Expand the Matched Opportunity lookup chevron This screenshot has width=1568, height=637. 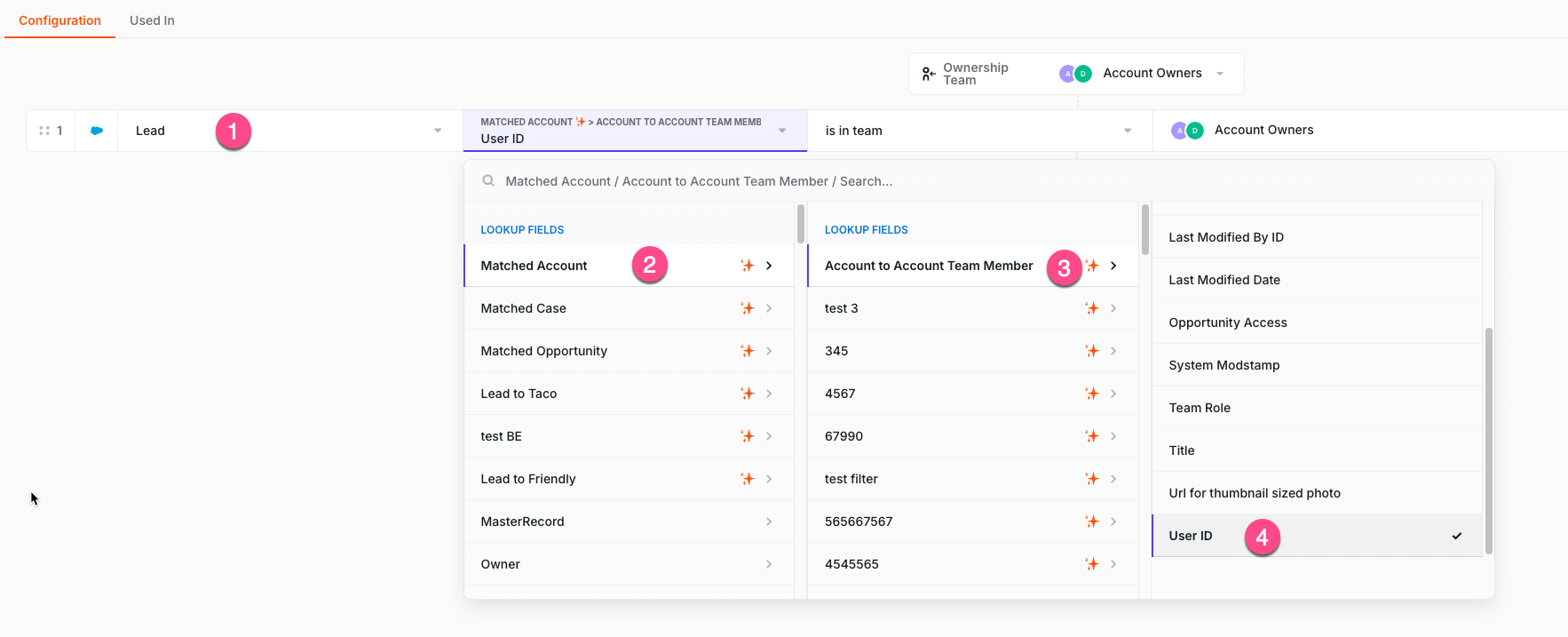click(769, 351)
